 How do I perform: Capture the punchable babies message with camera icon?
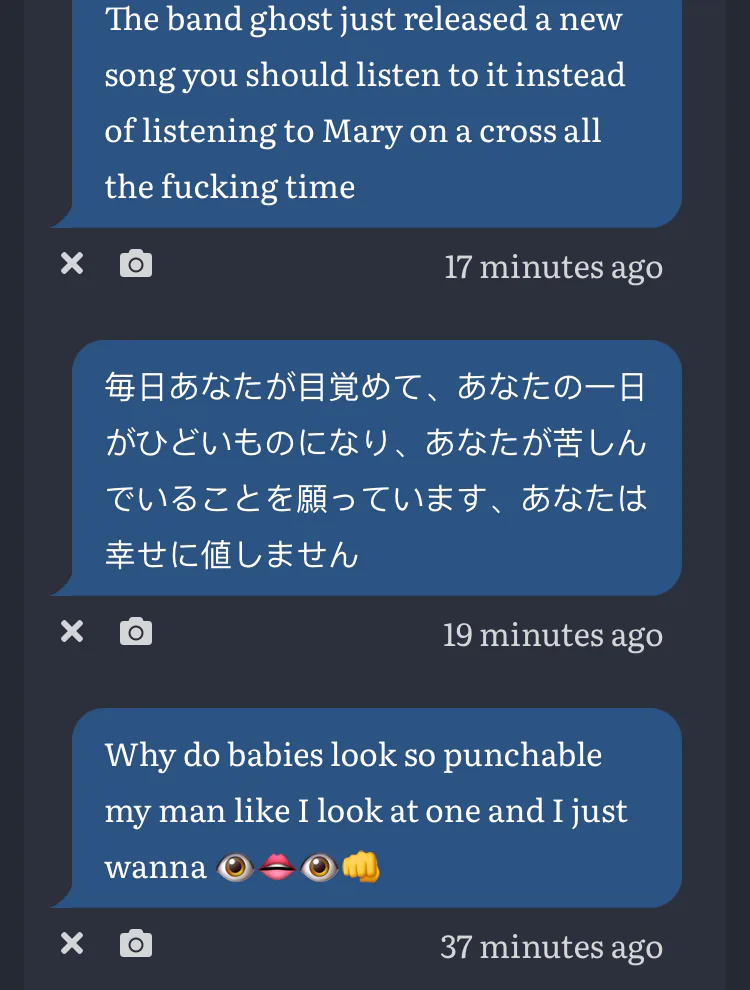[x=136, y=944]
